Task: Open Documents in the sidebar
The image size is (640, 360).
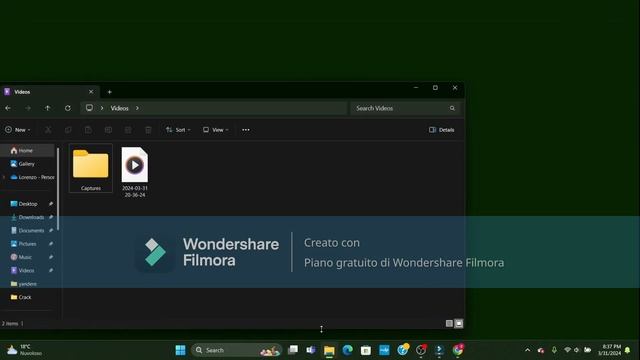Action: (27, 231)
